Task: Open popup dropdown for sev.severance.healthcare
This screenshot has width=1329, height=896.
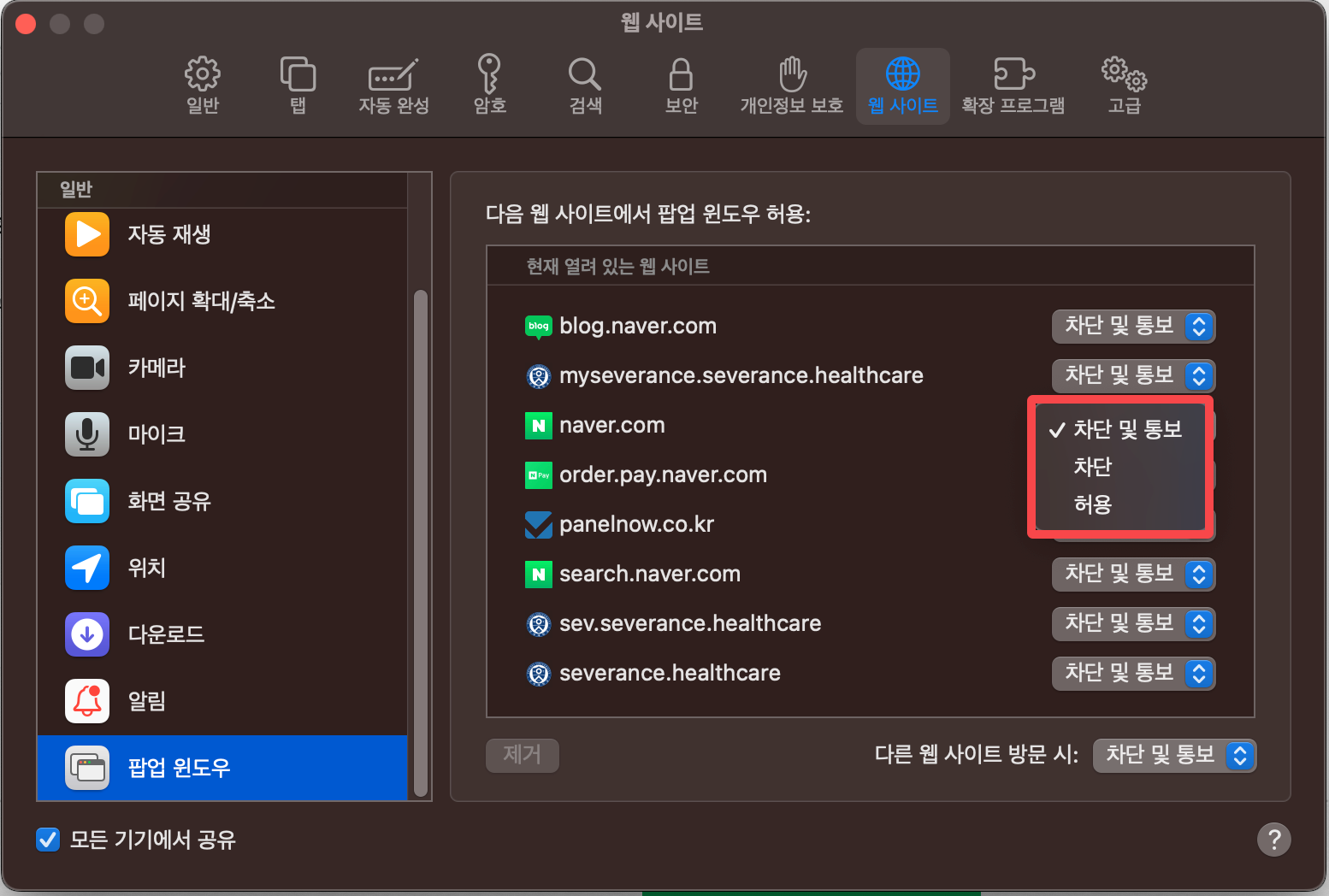Action: tap(1134, 623)
